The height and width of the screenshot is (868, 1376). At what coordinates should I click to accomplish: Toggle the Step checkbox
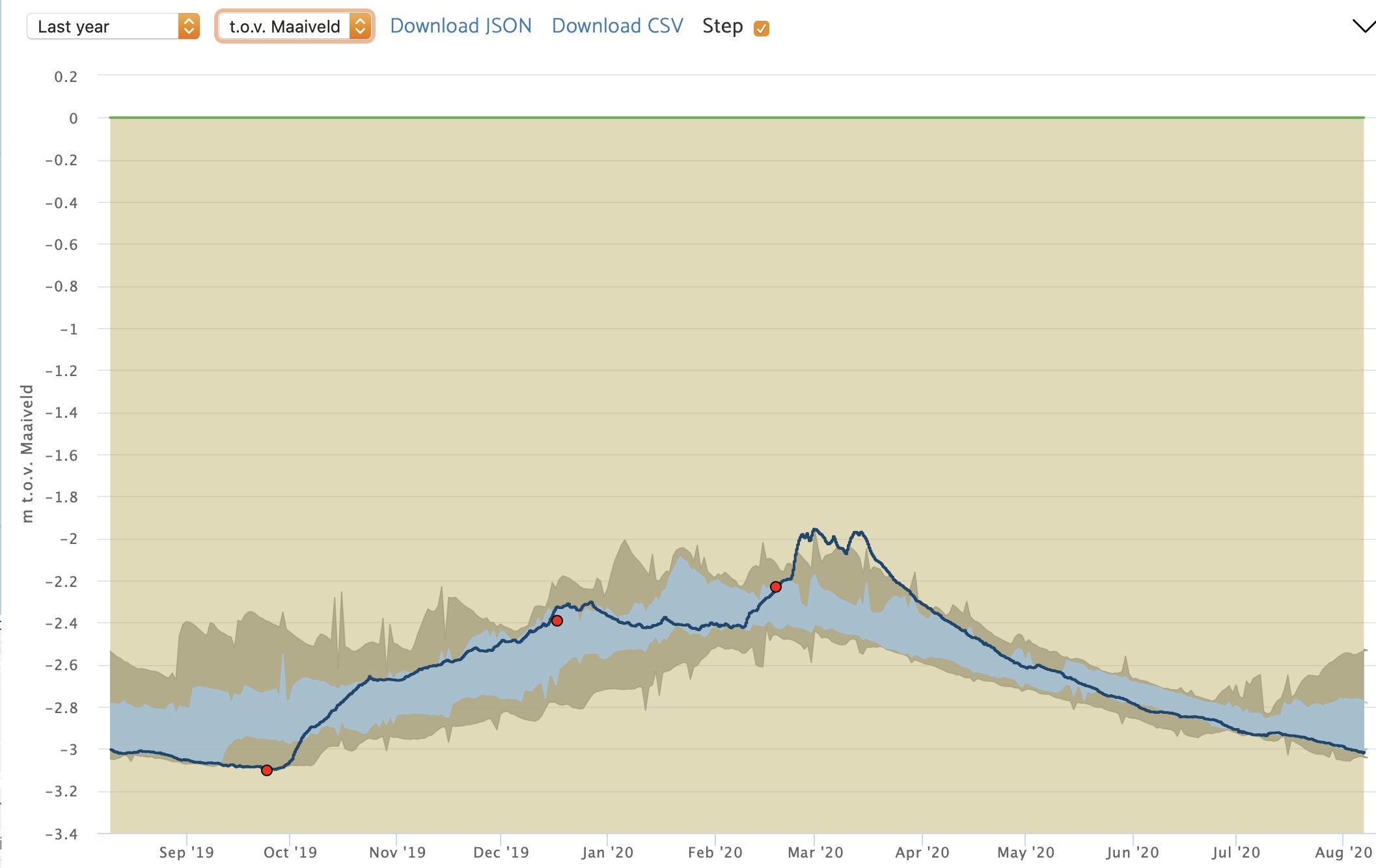coord(761,28)
